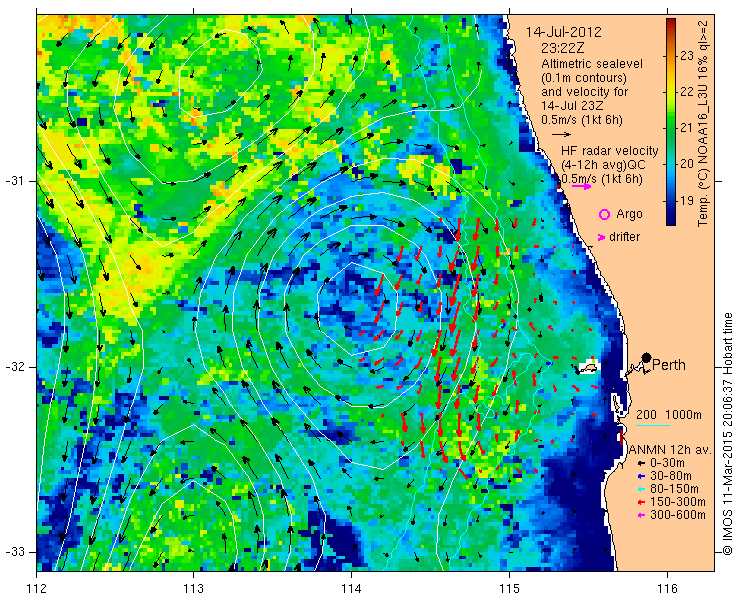Click the color bar tick label 20
Viewport: 740px width, 600px height.
687,164
